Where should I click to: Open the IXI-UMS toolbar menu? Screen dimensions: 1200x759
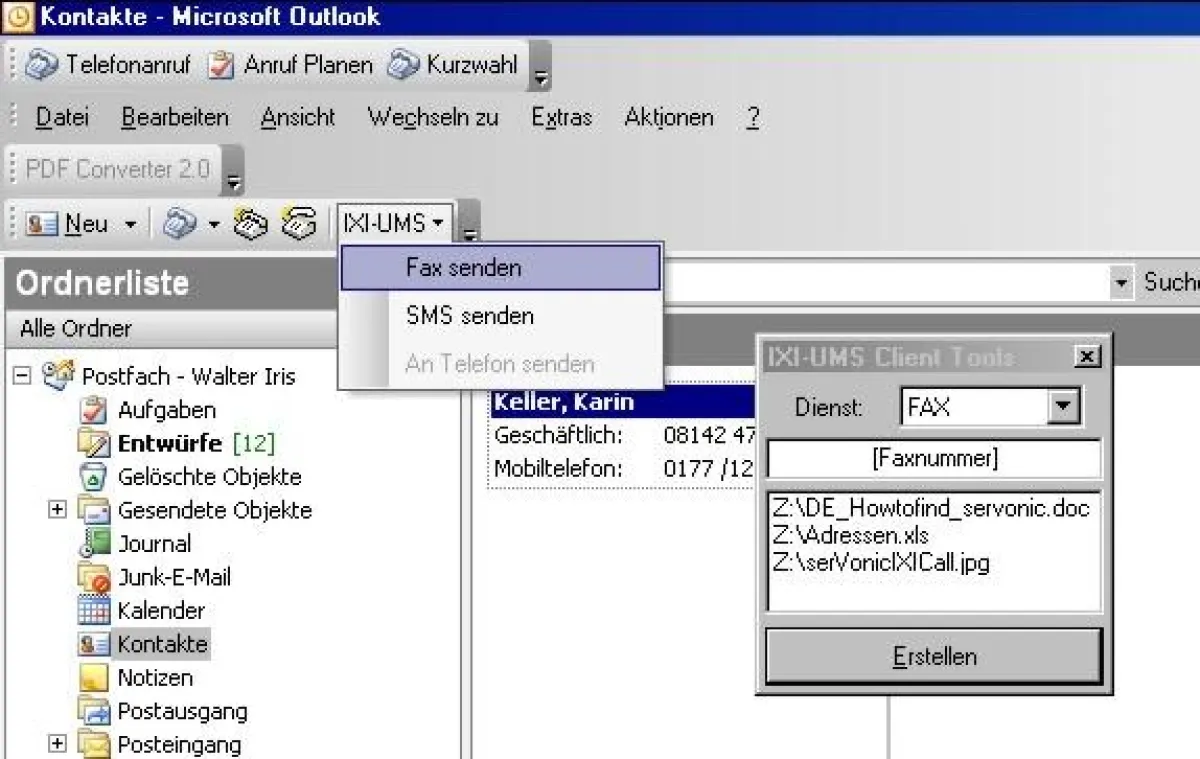click(394, 222)
